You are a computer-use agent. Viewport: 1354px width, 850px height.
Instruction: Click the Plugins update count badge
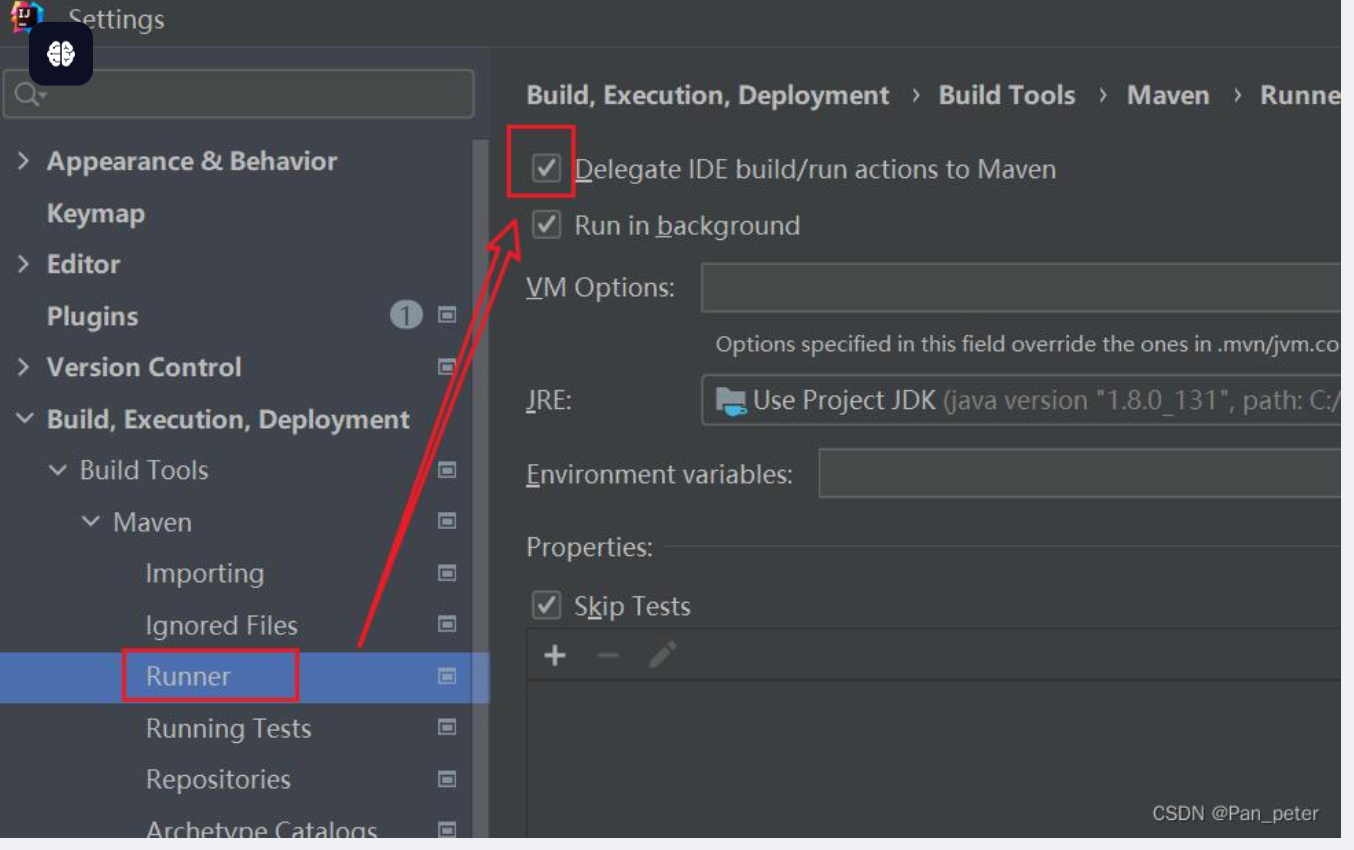click(x=405, y=316)
